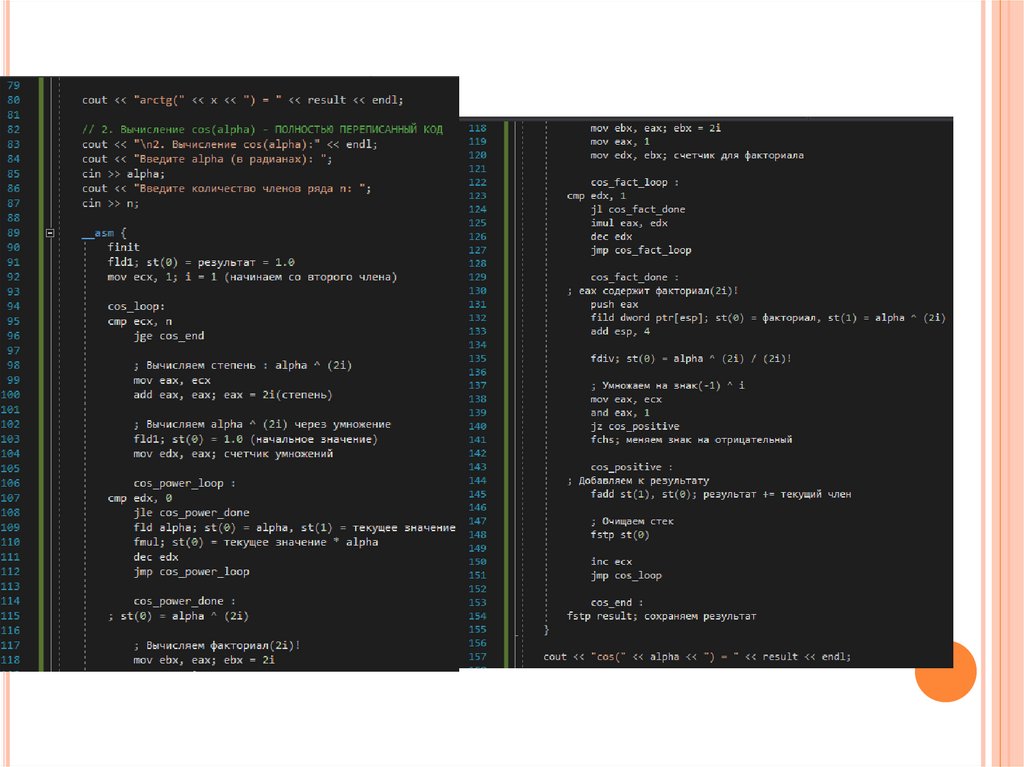Click the "inc ecx" instruction
1024x767 pixels.
611,561
